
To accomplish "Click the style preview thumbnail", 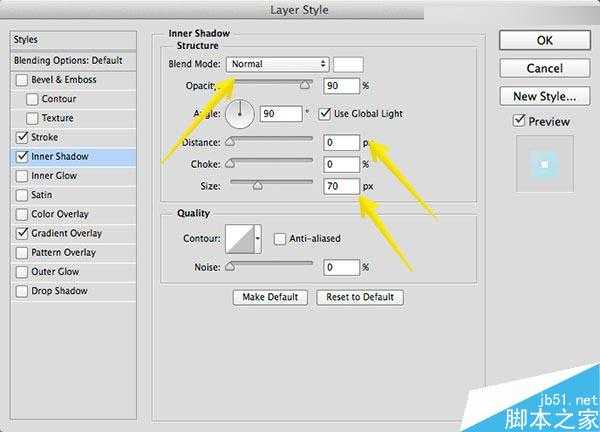I will click(x=545, y=163).
